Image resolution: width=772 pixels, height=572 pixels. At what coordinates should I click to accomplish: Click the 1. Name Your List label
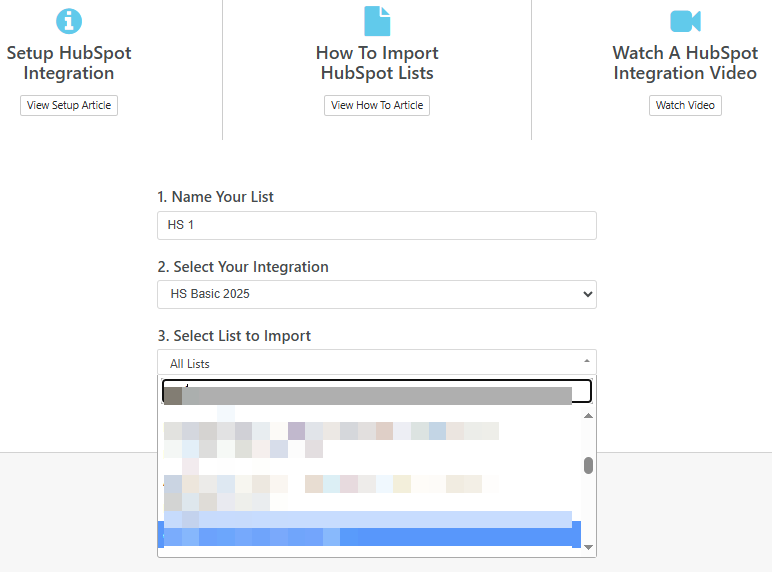tap(215, 197)
